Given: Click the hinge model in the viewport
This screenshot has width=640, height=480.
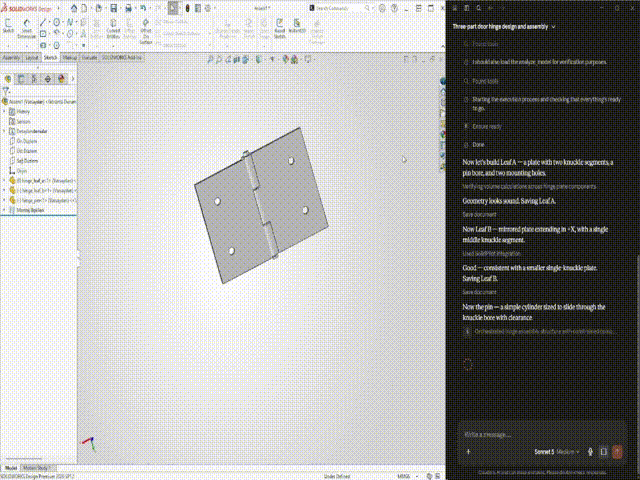Looking at the screenshot, I should pyautogui.click(x=261, y=205).
